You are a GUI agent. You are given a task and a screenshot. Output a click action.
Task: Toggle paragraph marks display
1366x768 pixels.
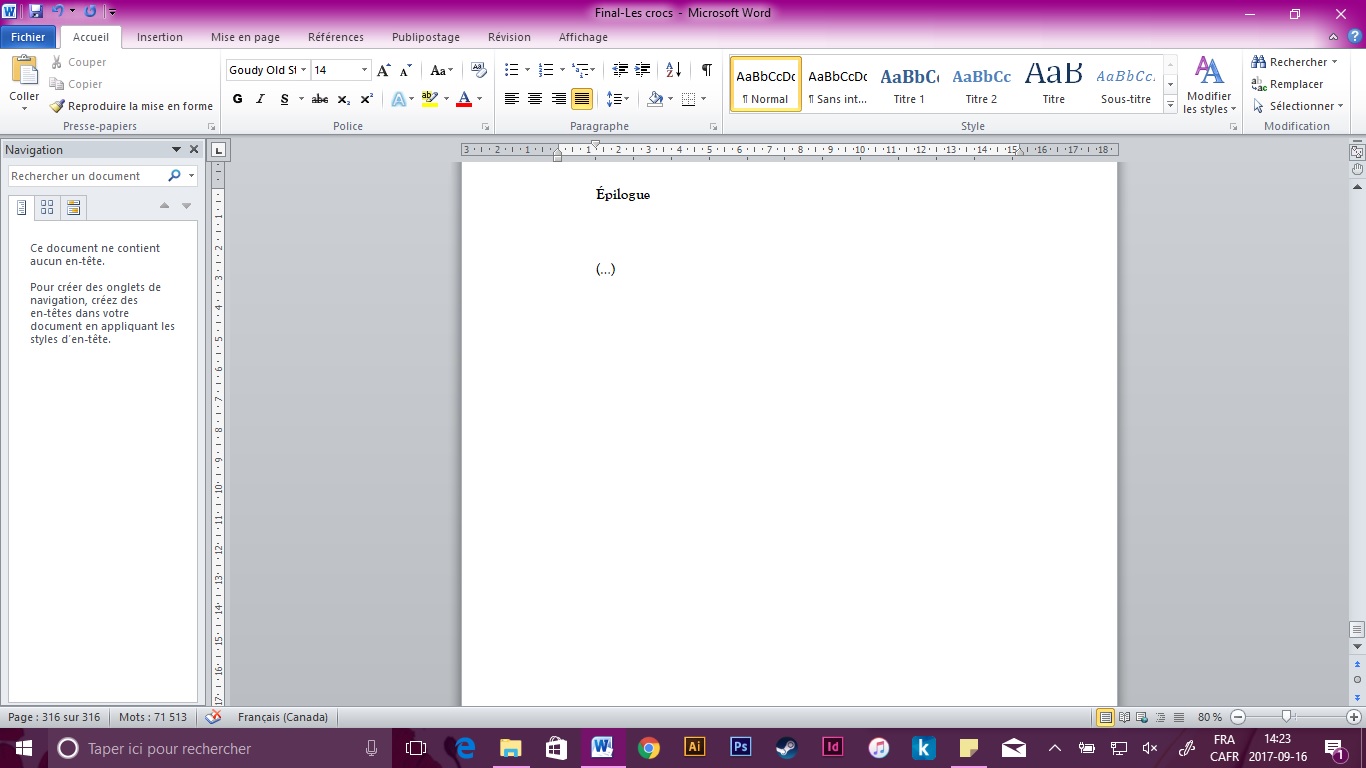pyautogui.click(x=707, y=70)
